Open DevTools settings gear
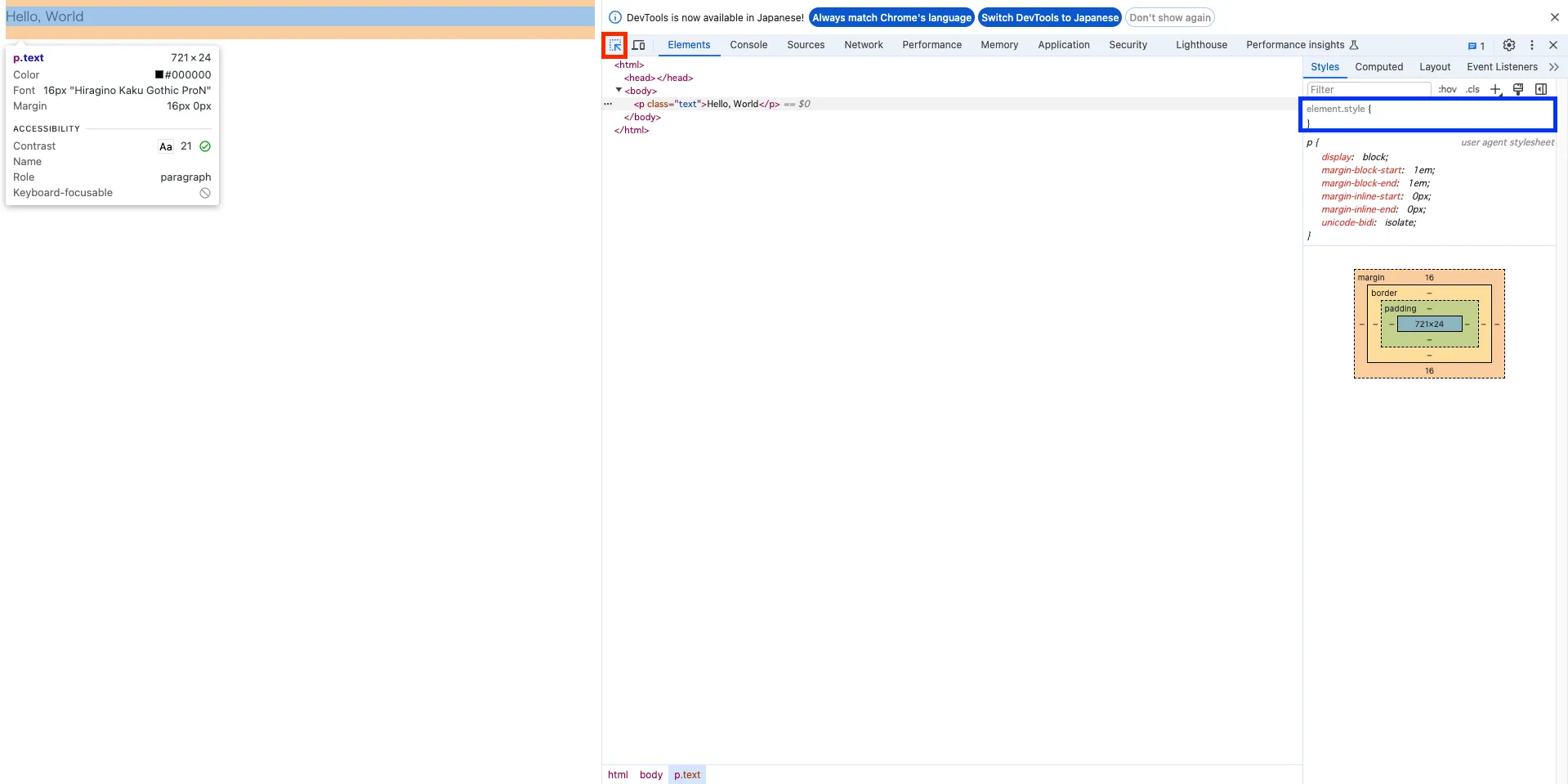 click(1509, 45)
